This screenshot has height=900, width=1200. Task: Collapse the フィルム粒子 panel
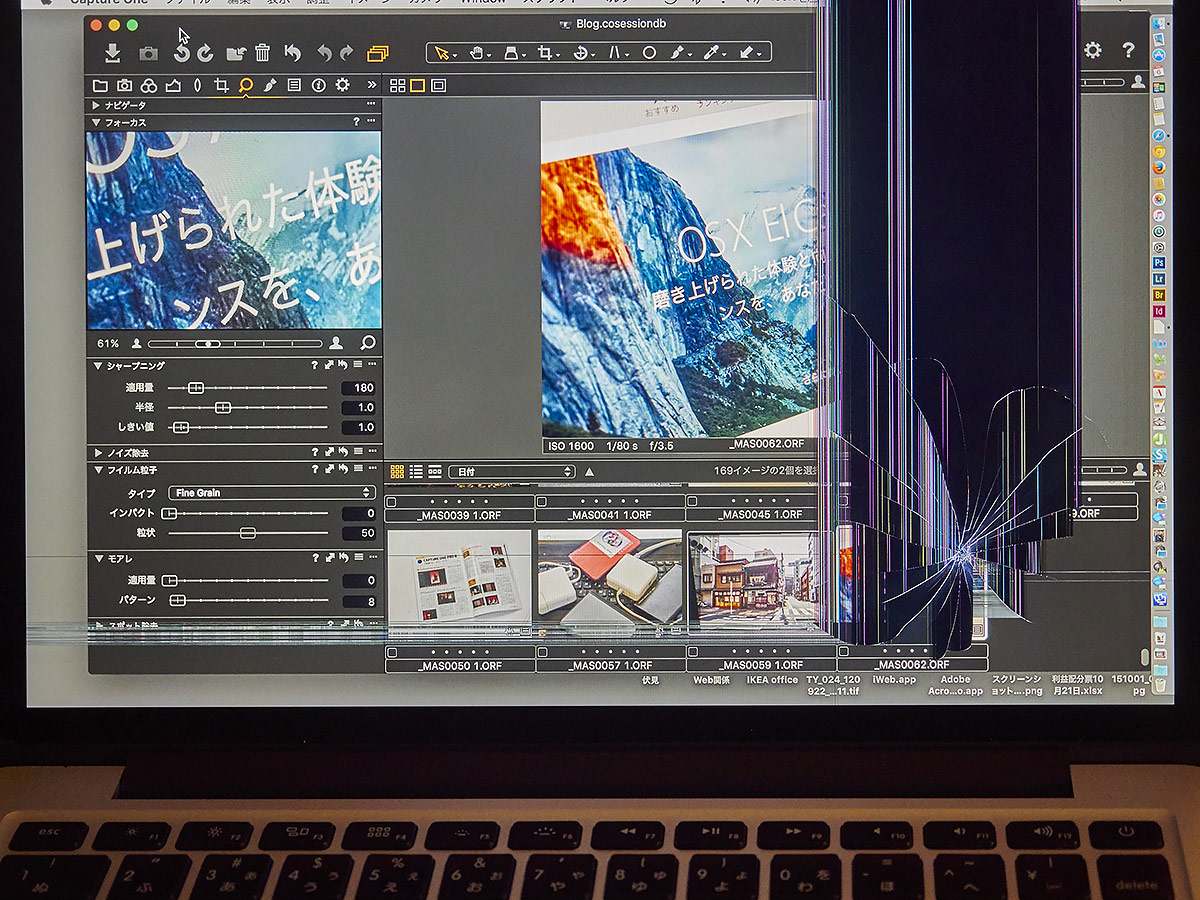(97, 470)
